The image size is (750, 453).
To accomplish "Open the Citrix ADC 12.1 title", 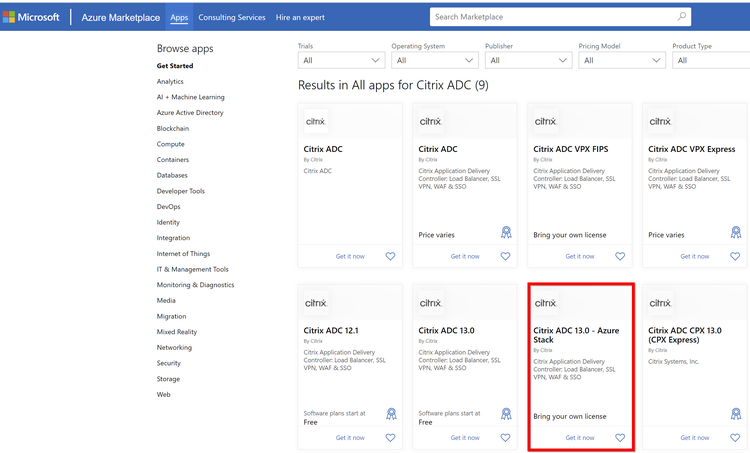I will point(331,331).
